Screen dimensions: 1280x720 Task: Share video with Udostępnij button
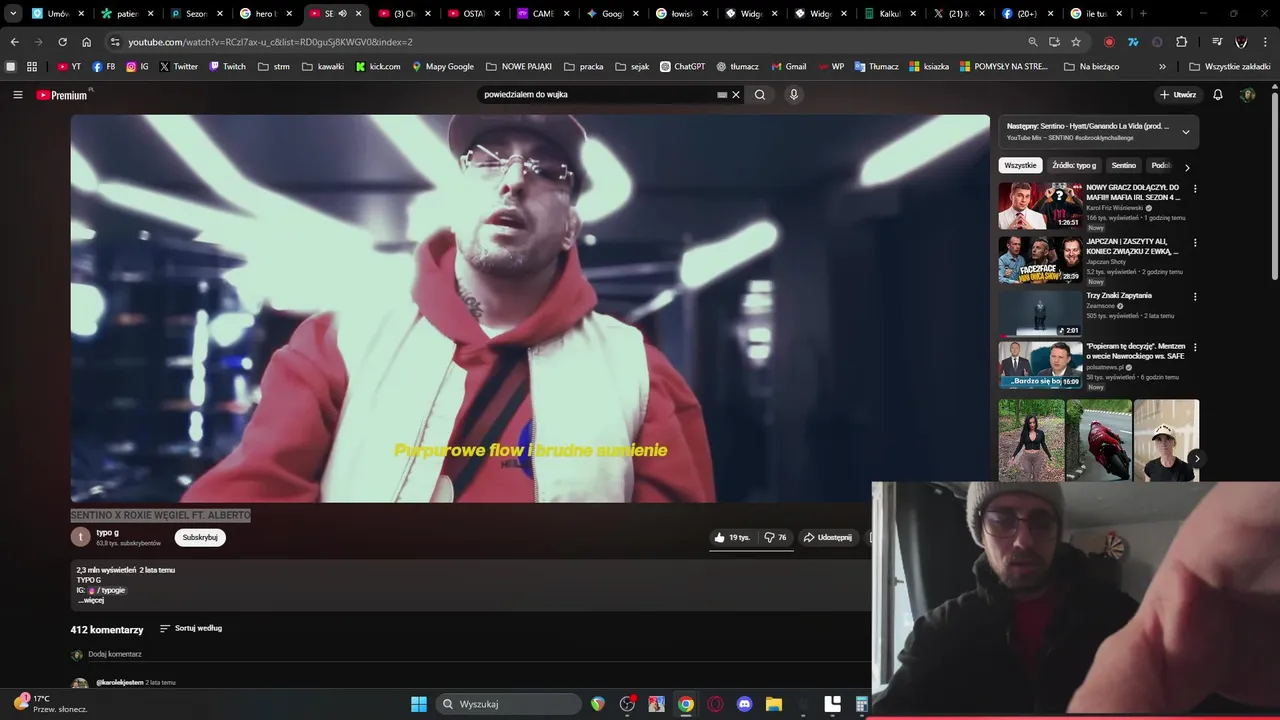tap(827, 537)
